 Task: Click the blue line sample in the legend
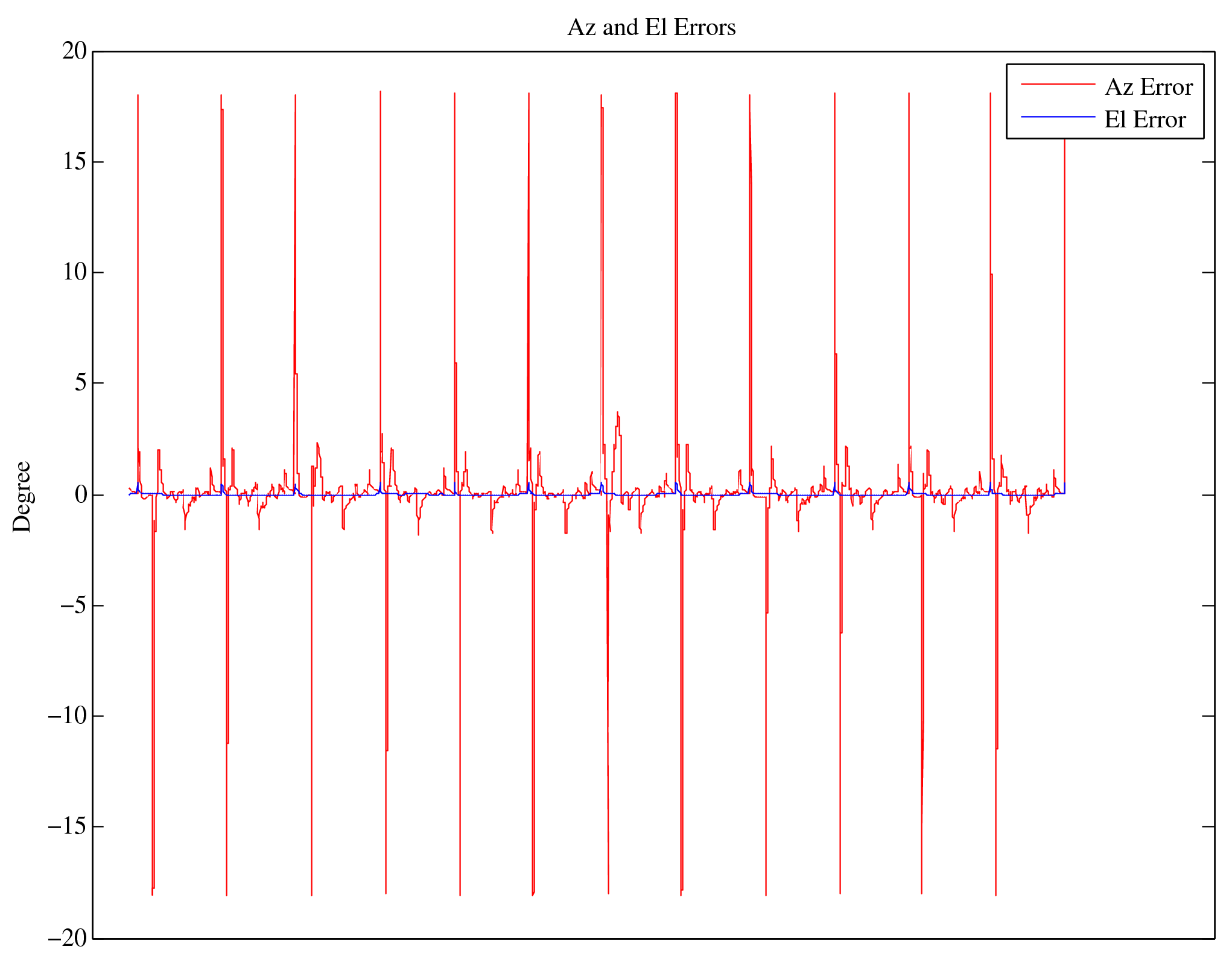click(x=1058, y=117)
